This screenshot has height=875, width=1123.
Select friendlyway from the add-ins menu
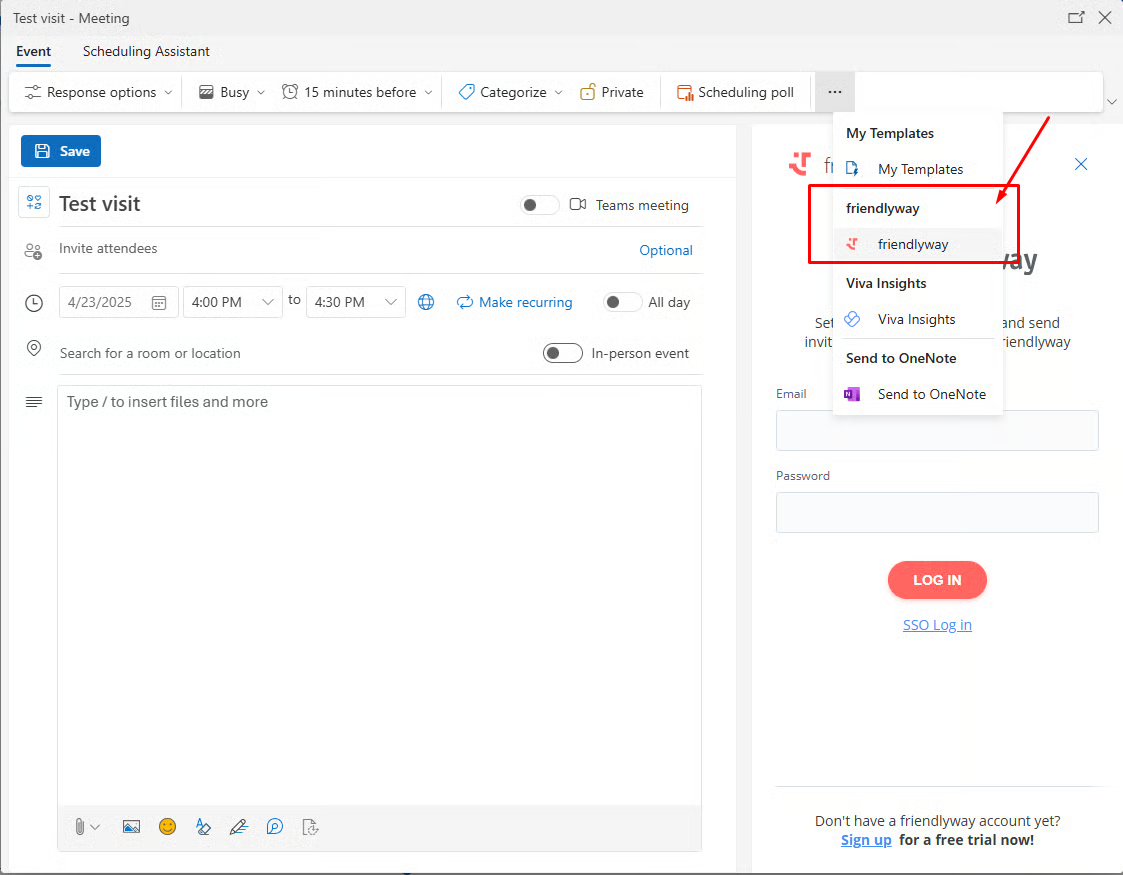coord(912,244)
